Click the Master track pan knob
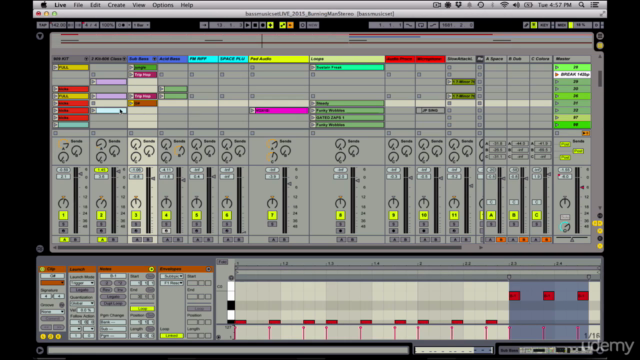Viewport: 640px width, 360px height. [x=565, y=202]
